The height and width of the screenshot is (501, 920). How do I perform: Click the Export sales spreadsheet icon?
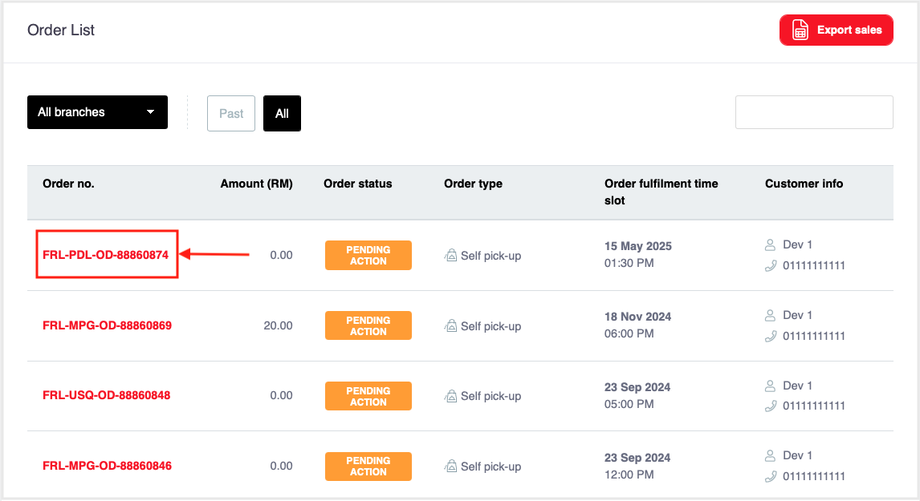[x=800, y=30]
